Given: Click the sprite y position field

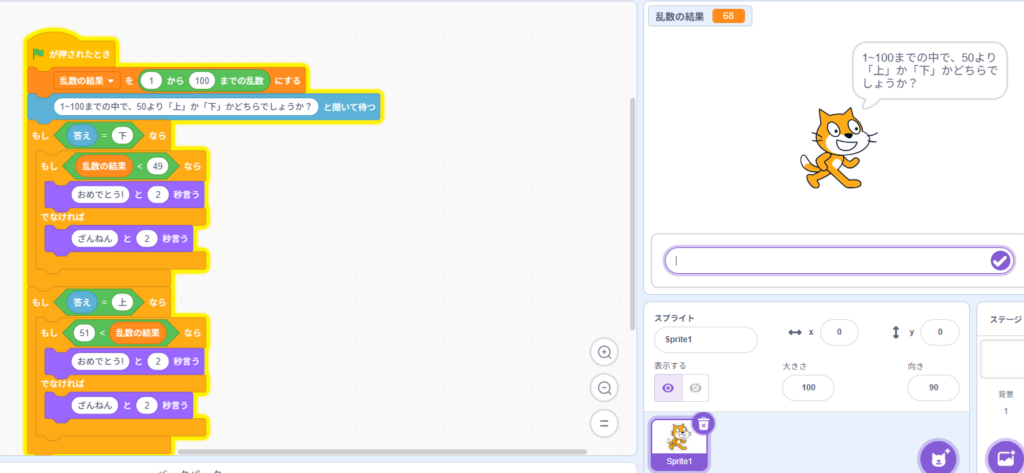Looking at the screenshot, I should coord(939,332).
